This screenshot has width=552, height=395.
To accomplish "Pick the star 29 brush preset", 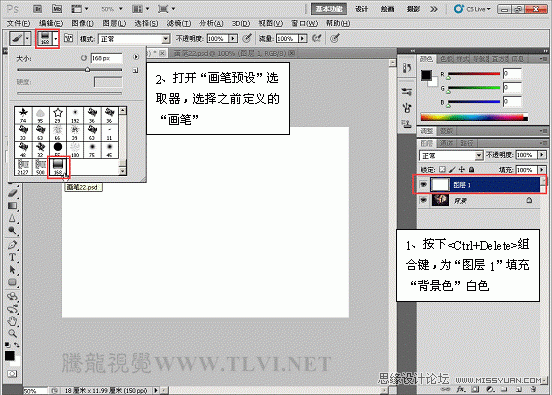I will click(x=58, y=115).
